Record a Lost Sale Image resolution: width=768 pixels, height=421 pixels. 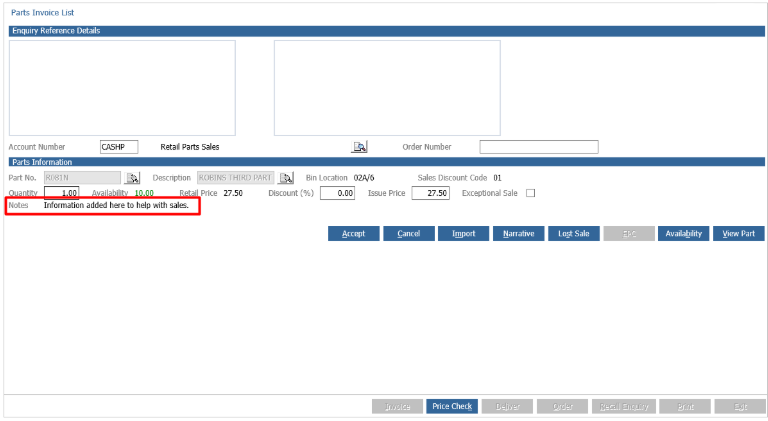pos(574,234)
